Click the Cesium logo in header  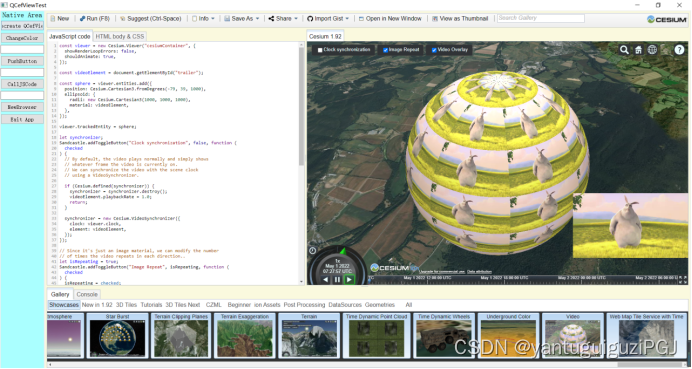[x=666, y=19]
